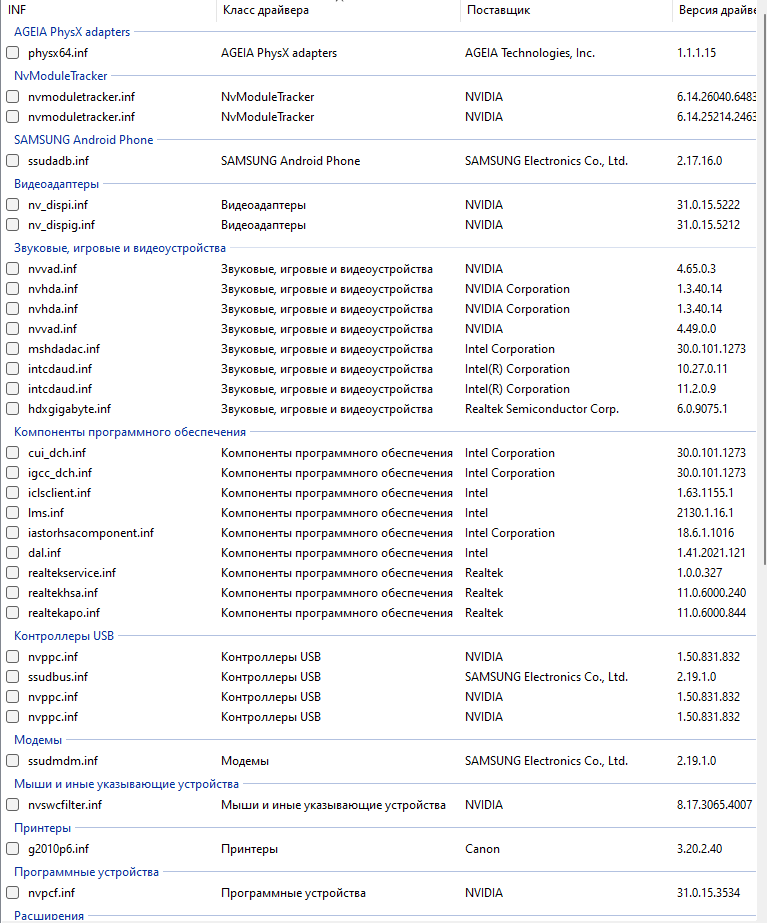The width and height of the screenshot is (767, 923).
Task: Check the iastorhsacomponent.inf checkbox
Action: tap(12, 533)
